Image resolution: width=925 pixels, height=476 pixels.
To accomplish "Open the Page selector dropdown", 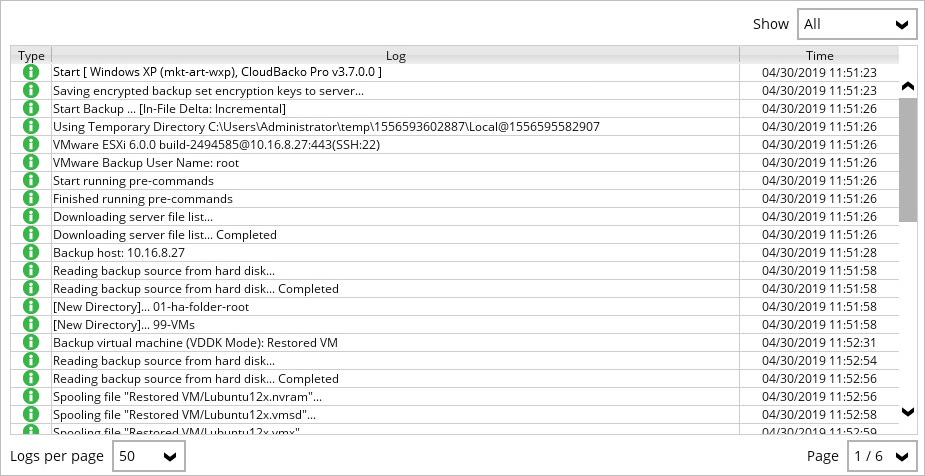I will pos(881,456).
